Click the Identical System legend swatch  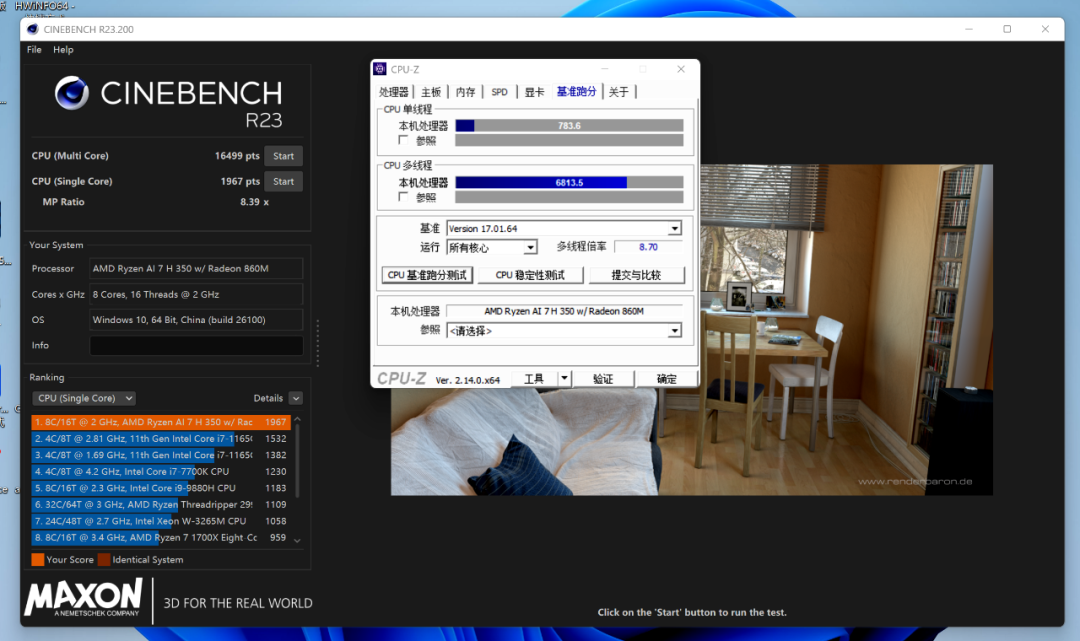(104, 559)
